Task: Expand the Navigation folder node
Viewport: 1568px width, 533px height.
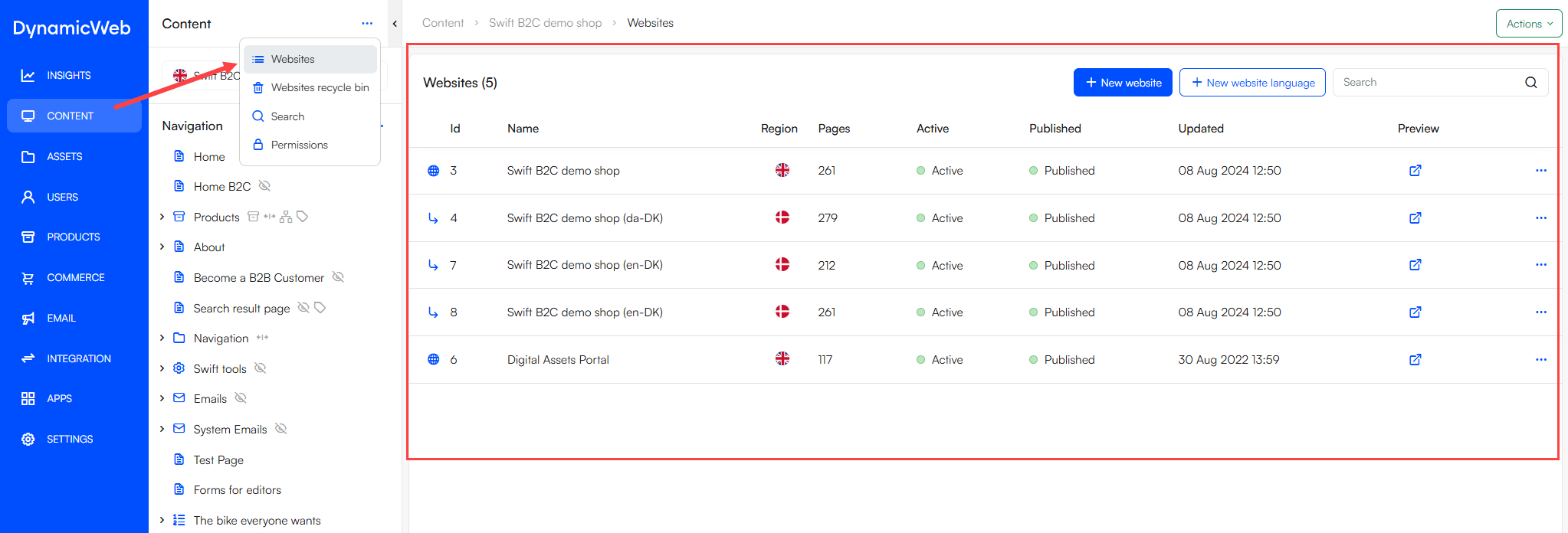Action: 162,338
